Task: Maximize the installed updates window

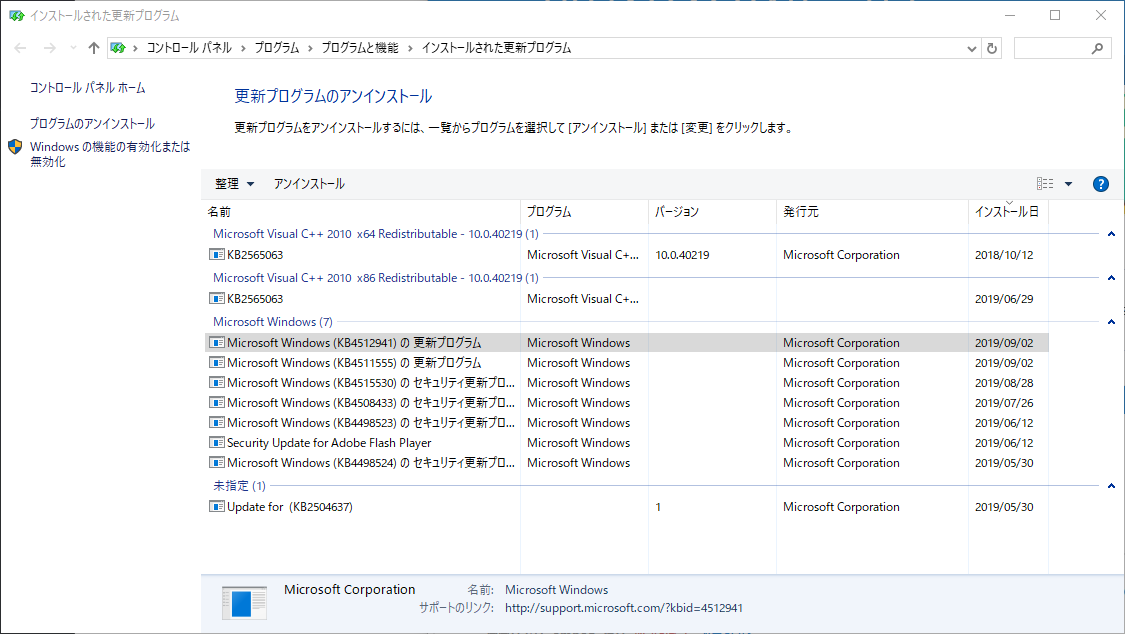Action: 1055,15
